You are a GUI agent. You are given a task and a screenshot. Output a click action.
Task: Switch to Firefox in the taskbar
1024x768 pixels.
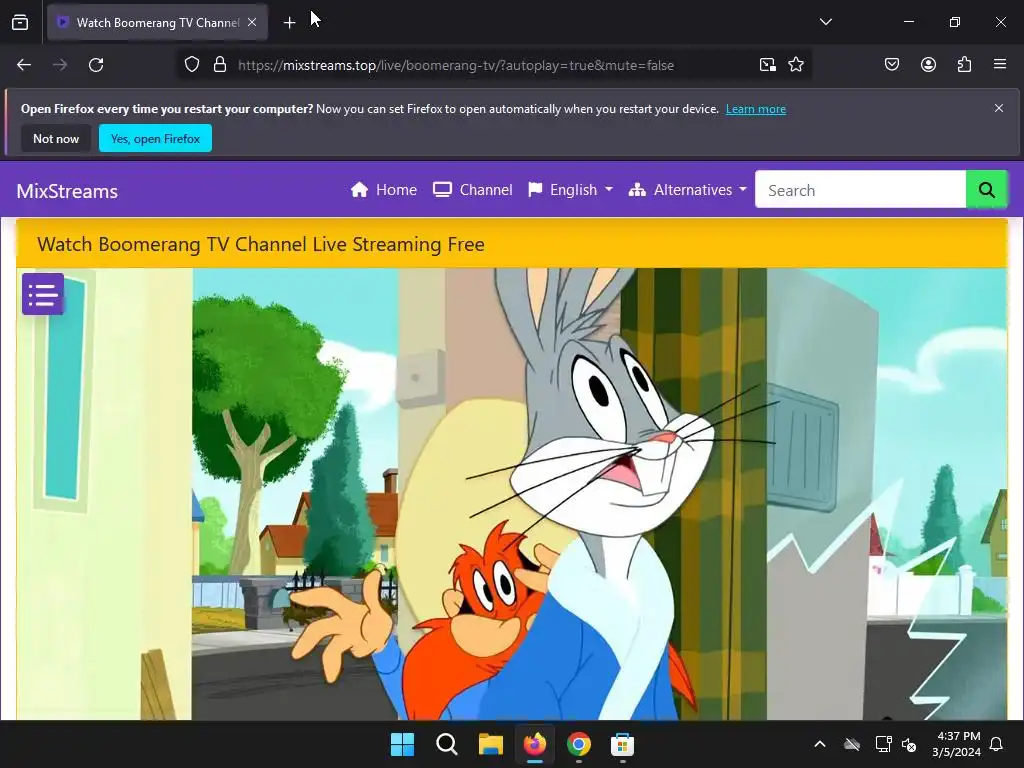pos(535,744)
